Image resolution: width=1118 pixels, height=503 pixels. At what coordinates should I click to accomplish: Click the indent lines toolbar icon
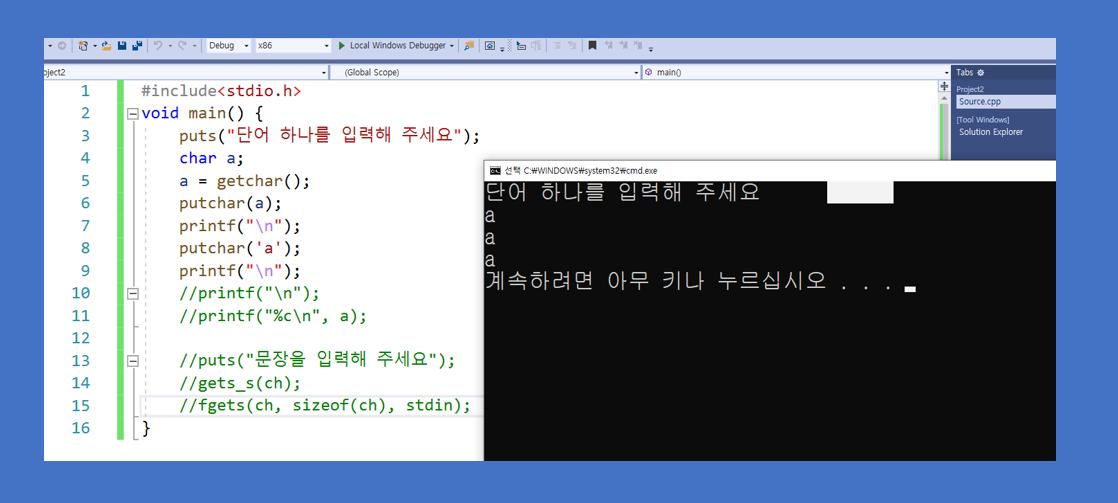tap(556, 46)
